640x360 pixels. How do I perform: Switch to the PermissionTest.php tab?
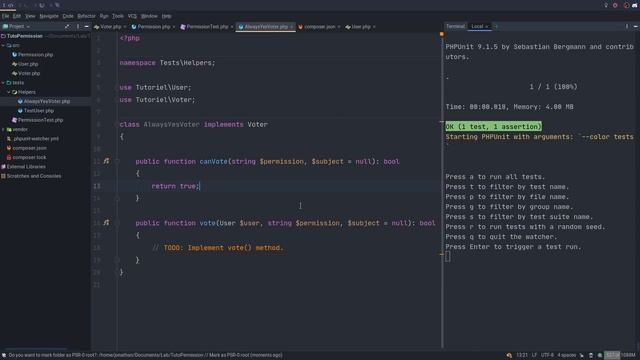tap(207, 27)
